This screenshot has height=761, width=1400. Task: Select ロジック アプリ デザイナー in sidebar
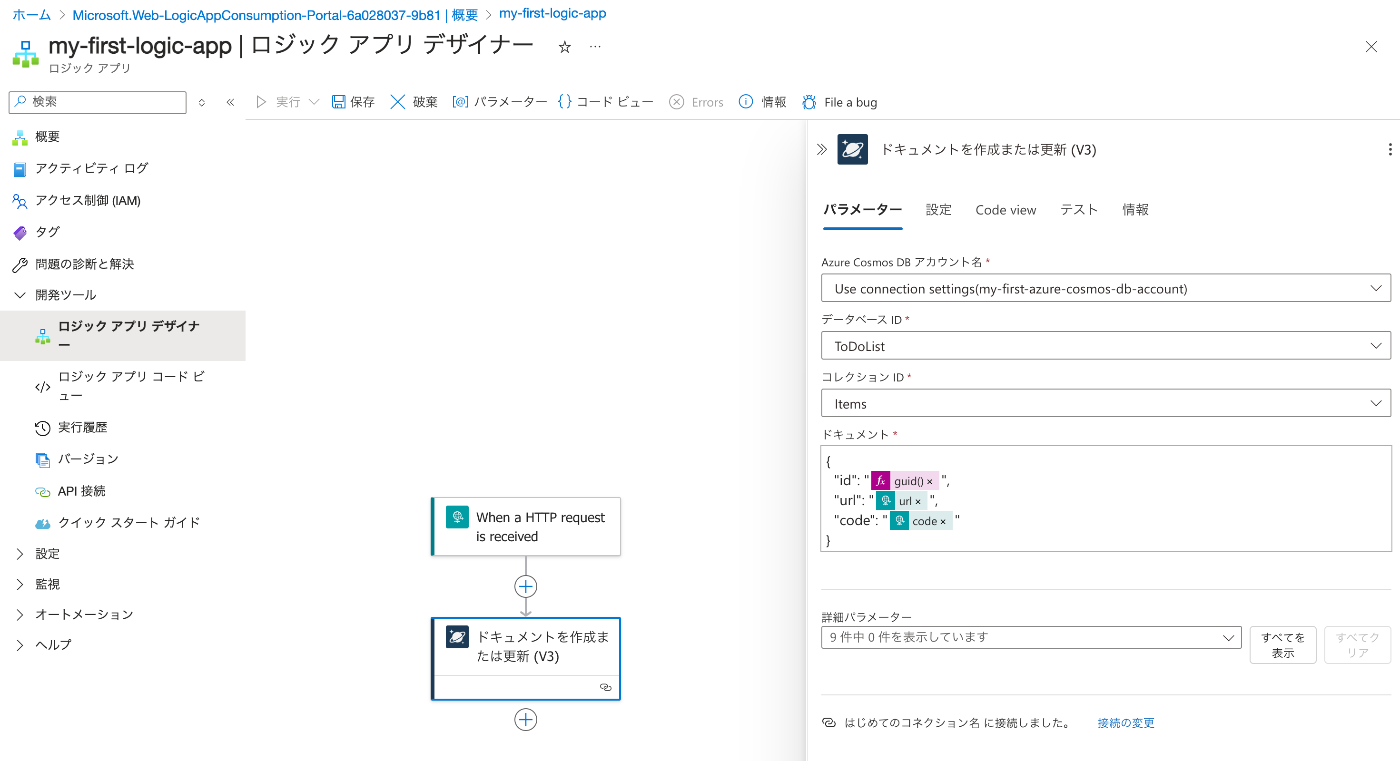click(122, 336)
